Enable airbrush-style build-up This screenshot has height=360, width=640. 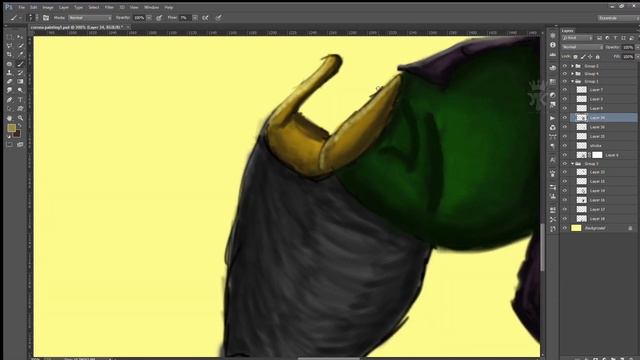(205, 18)
